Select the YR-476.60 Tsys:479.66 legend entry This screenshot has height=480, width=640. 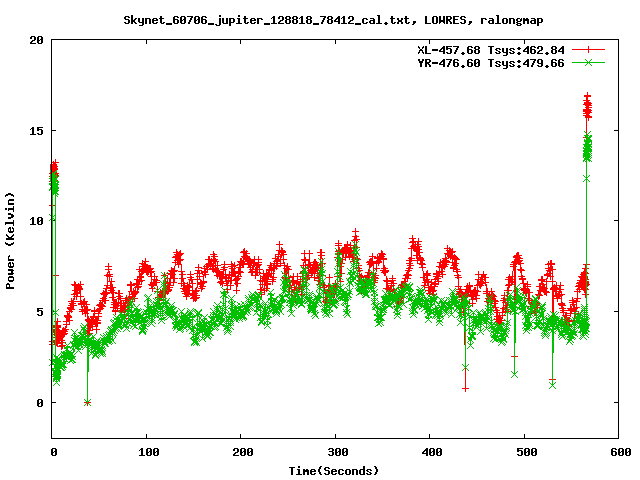tap(491, 63)
